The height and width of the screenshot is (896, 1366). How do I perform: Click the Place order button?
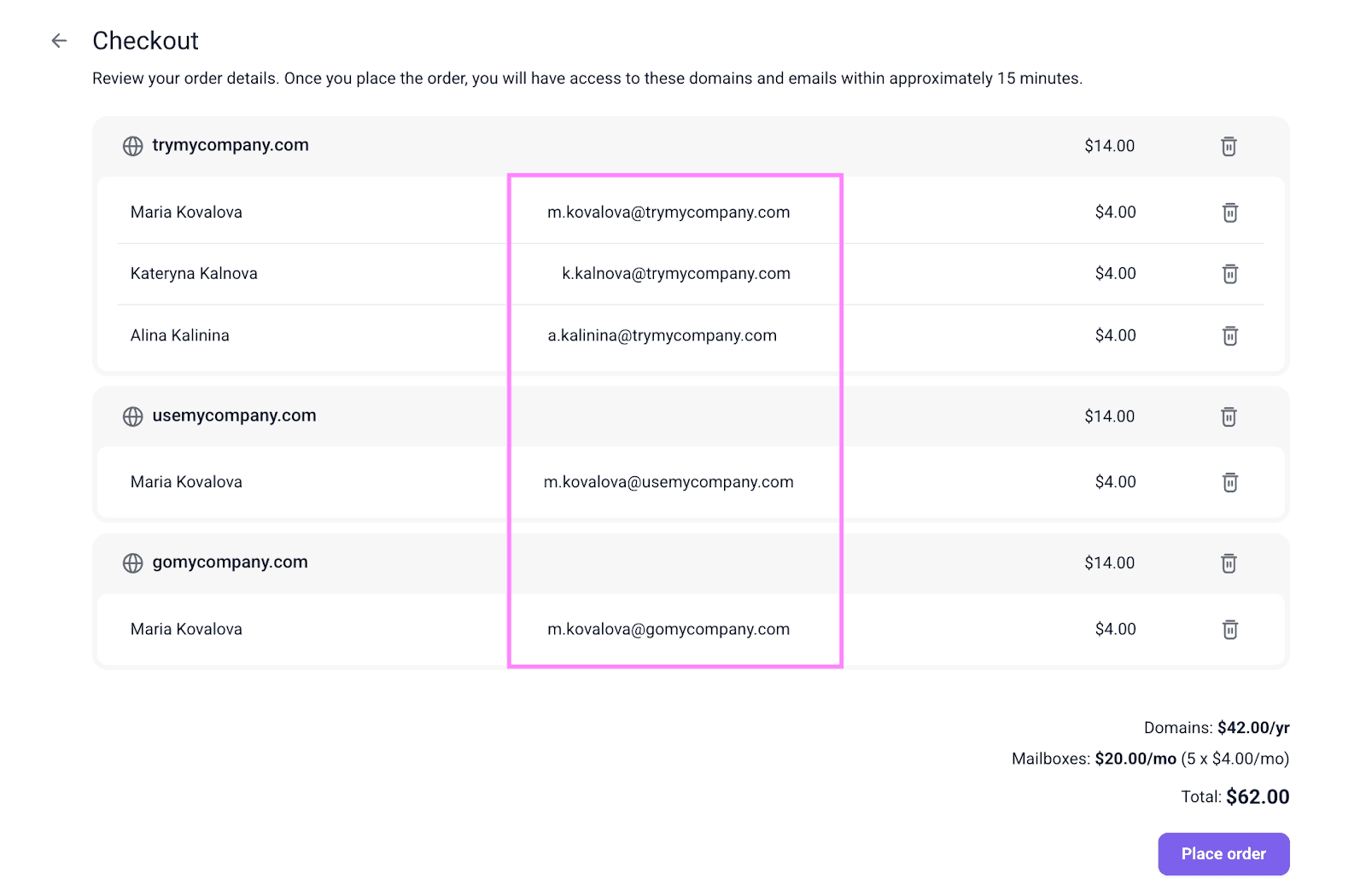click(x=1223, y=853)
